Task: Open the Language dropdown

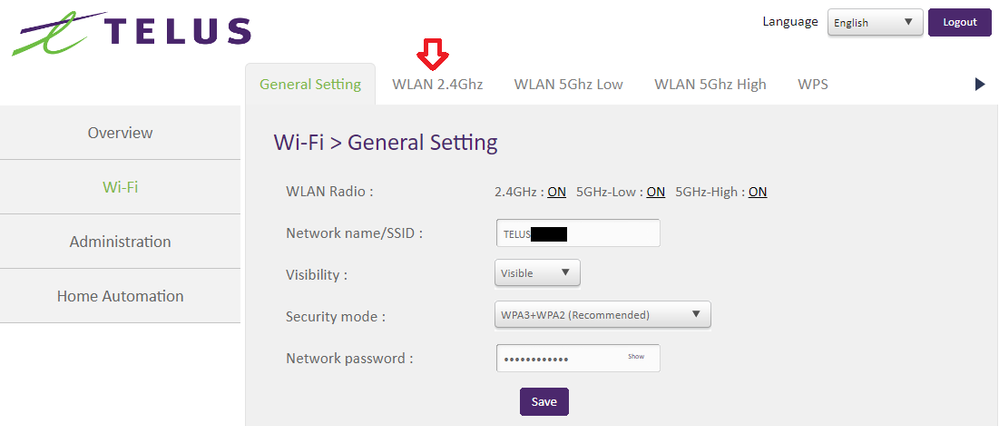Action: point(874,23)
